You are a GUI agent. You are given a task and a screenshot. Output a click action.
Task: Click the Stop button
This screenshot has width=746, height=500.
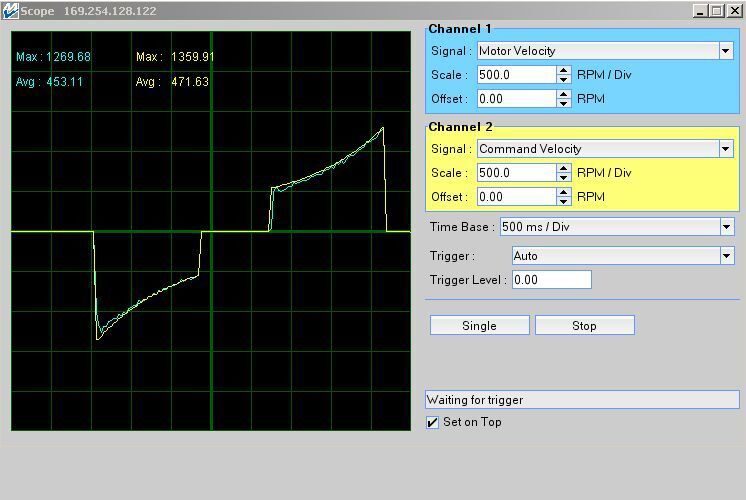(x=585, y=325)
